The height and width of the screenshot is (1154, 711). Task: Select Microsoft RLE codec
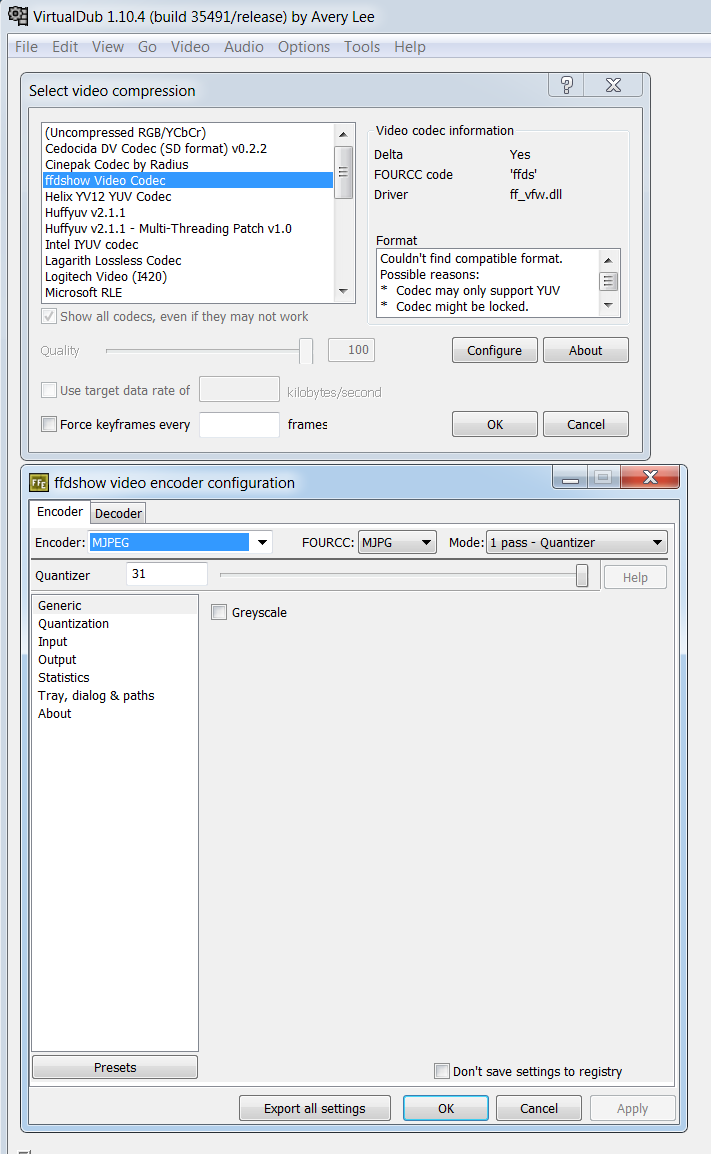coord(188,293)
